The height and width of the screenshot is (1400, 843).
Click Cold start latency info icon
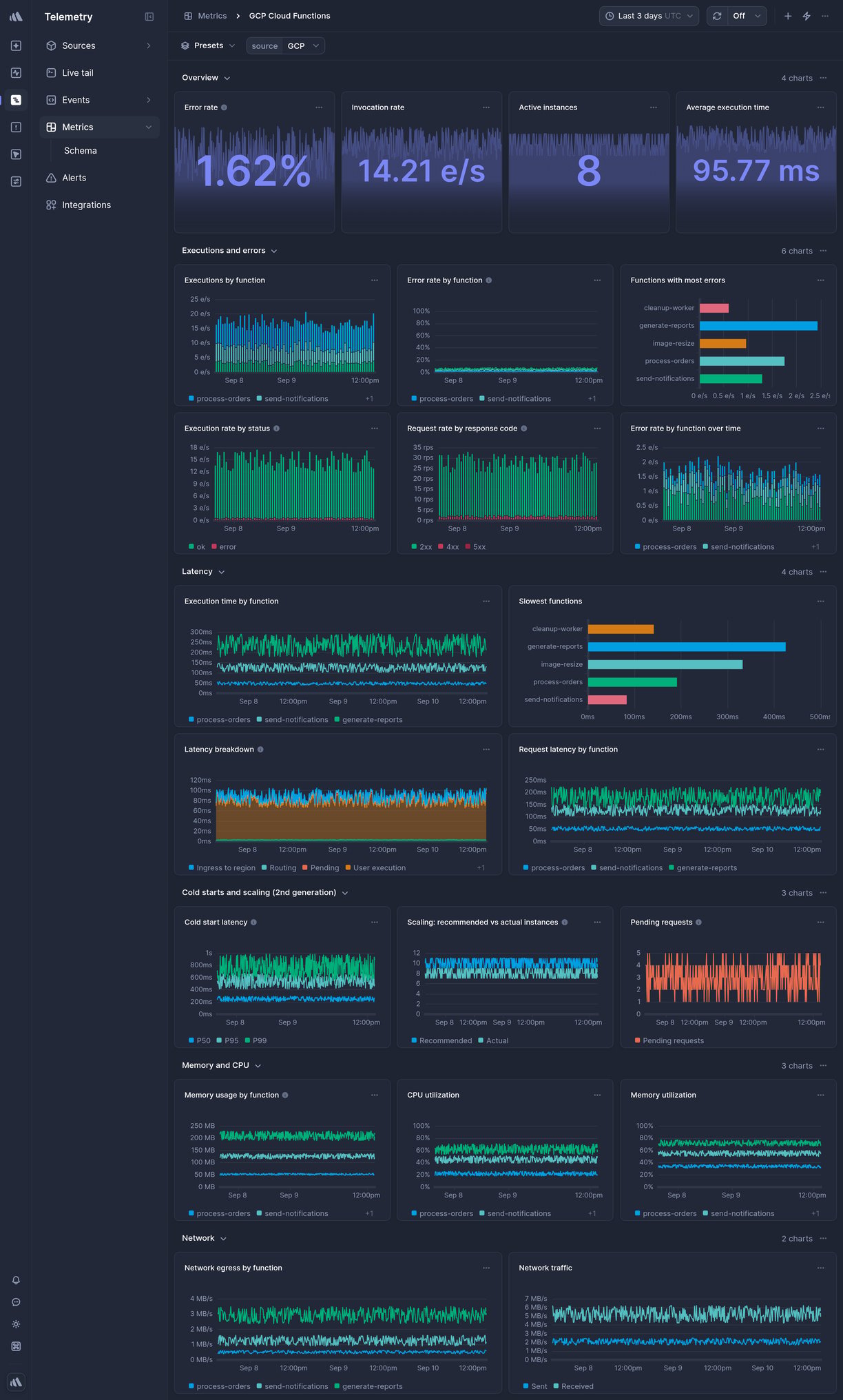(x=253, y=923)
